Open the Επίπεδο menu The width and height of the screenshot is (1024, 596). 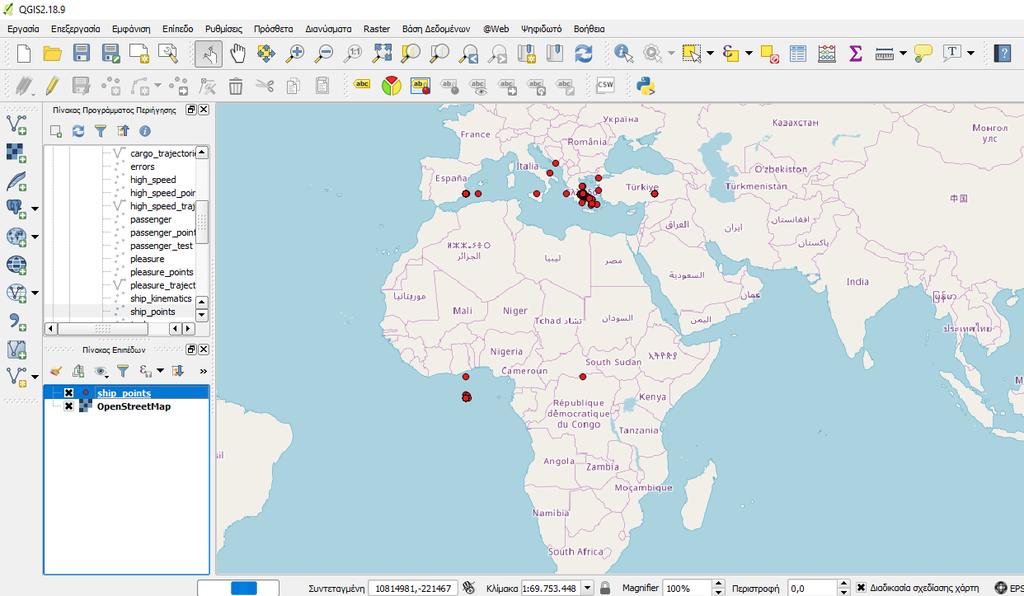click(x=178, y=29)
